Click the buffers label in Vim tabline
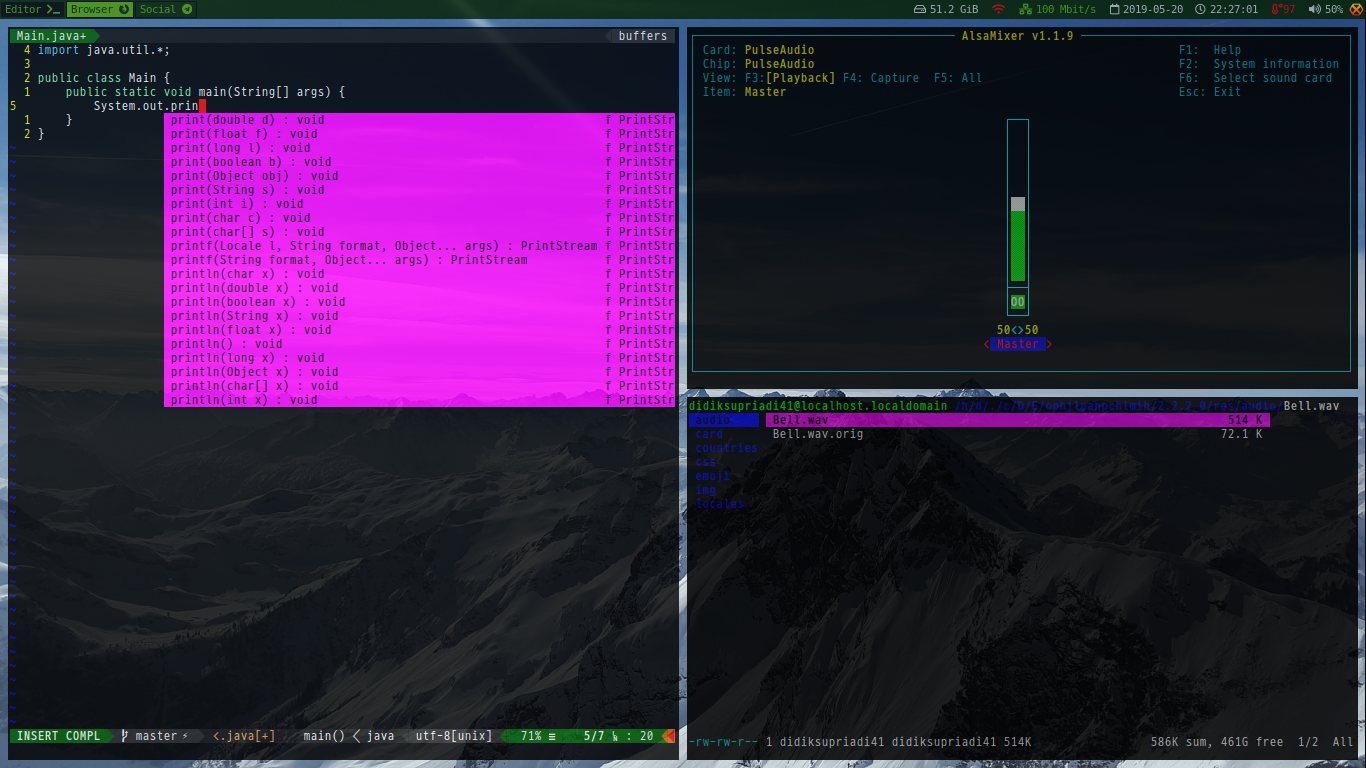1366x768 pixels. pyautogui.click(x=642, y=36)
